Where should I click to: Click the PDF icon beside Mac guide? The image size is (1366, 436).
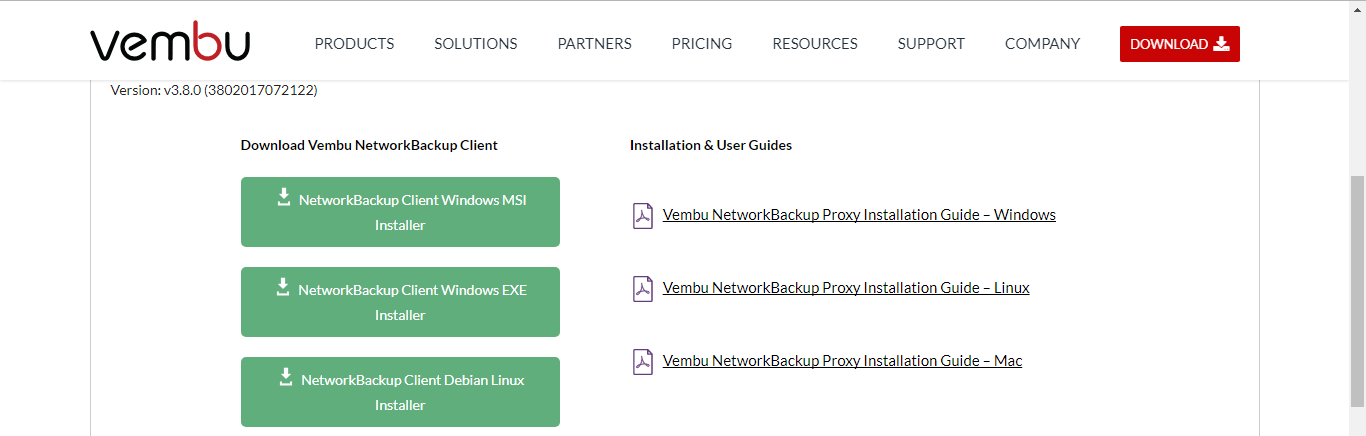pyautogui.click(x=643, y=361)
